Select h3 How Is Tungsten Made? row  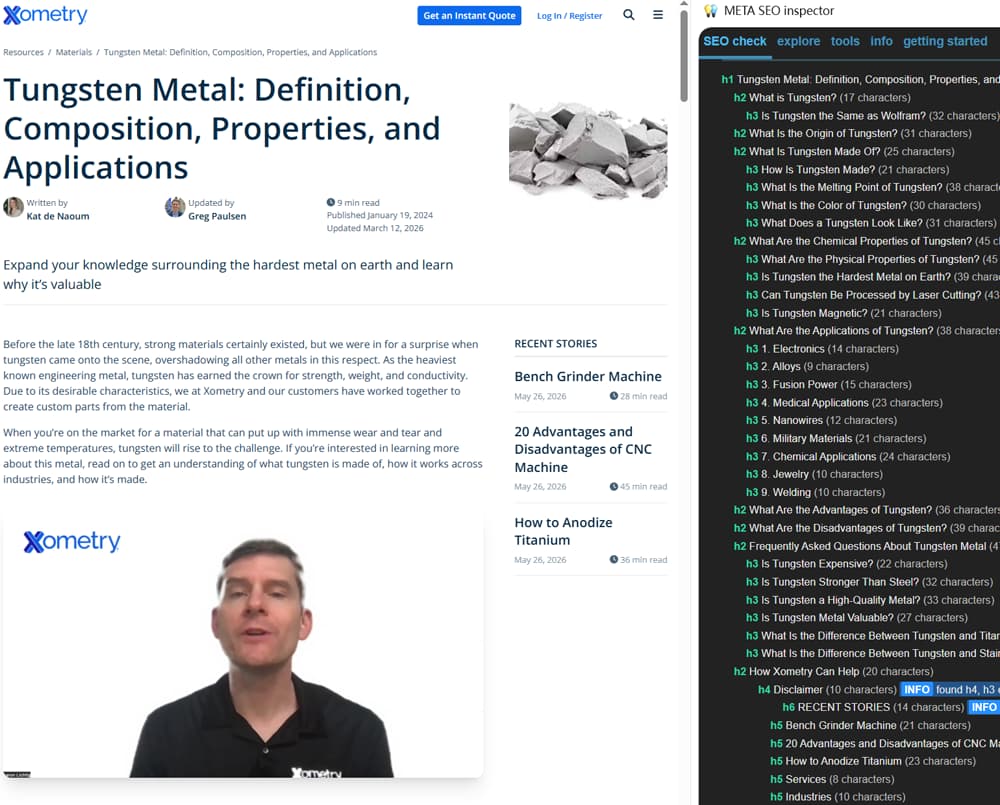coord(847,170)
